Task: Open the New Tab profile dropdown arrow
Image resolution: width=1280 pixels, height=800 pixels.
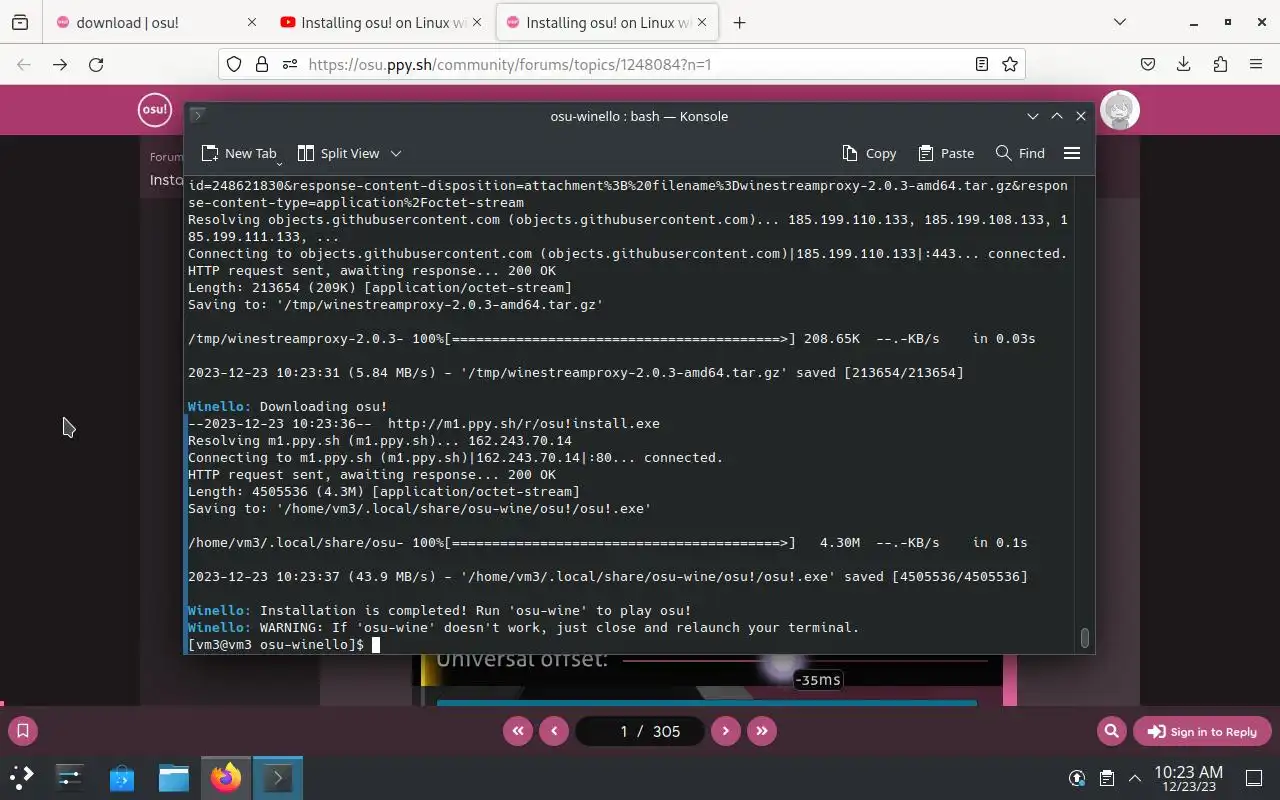Action: [x=279, y=161]
